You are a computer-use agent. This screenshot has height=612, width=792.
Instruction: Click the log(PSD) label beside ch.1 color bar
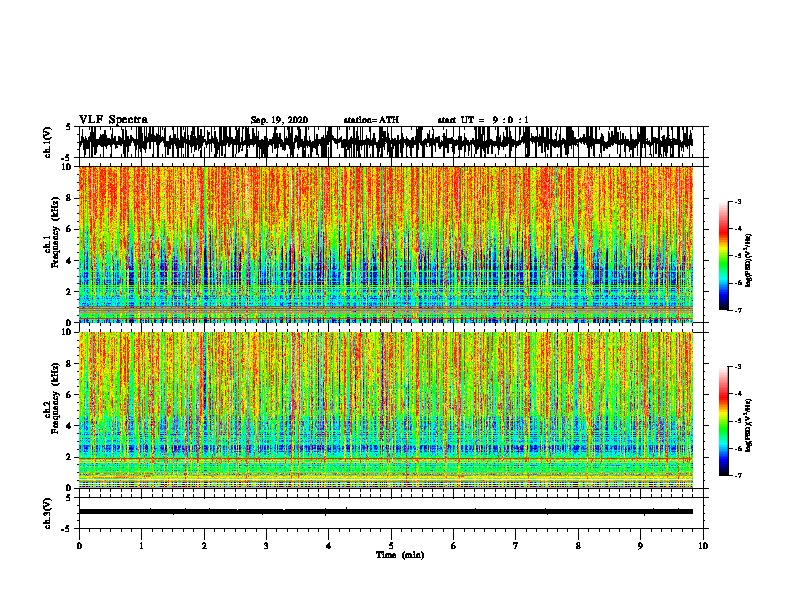tap(748, 261)
